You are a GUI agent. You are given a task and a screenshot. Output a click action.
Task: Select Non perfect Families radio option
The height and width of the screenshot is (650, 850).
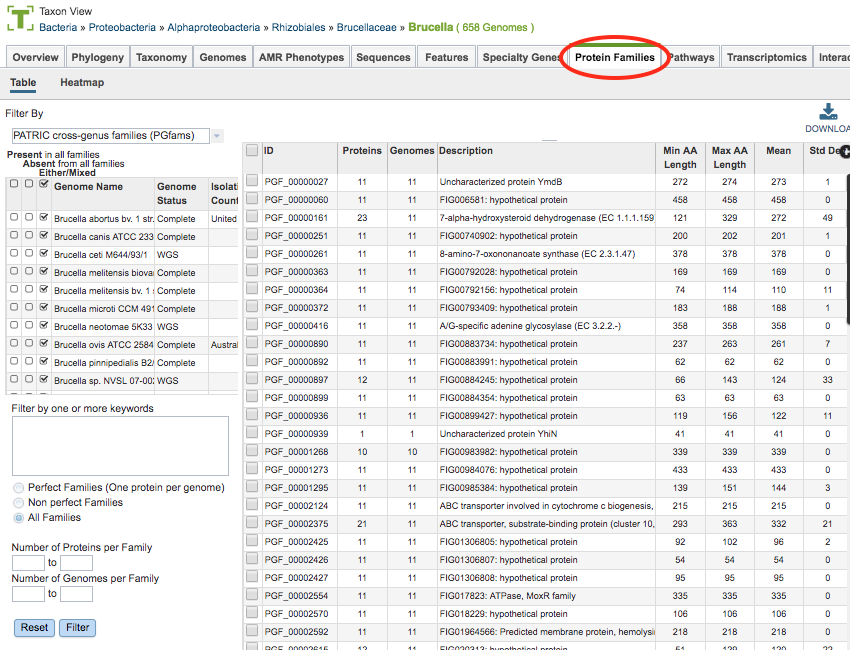point(19,503)
